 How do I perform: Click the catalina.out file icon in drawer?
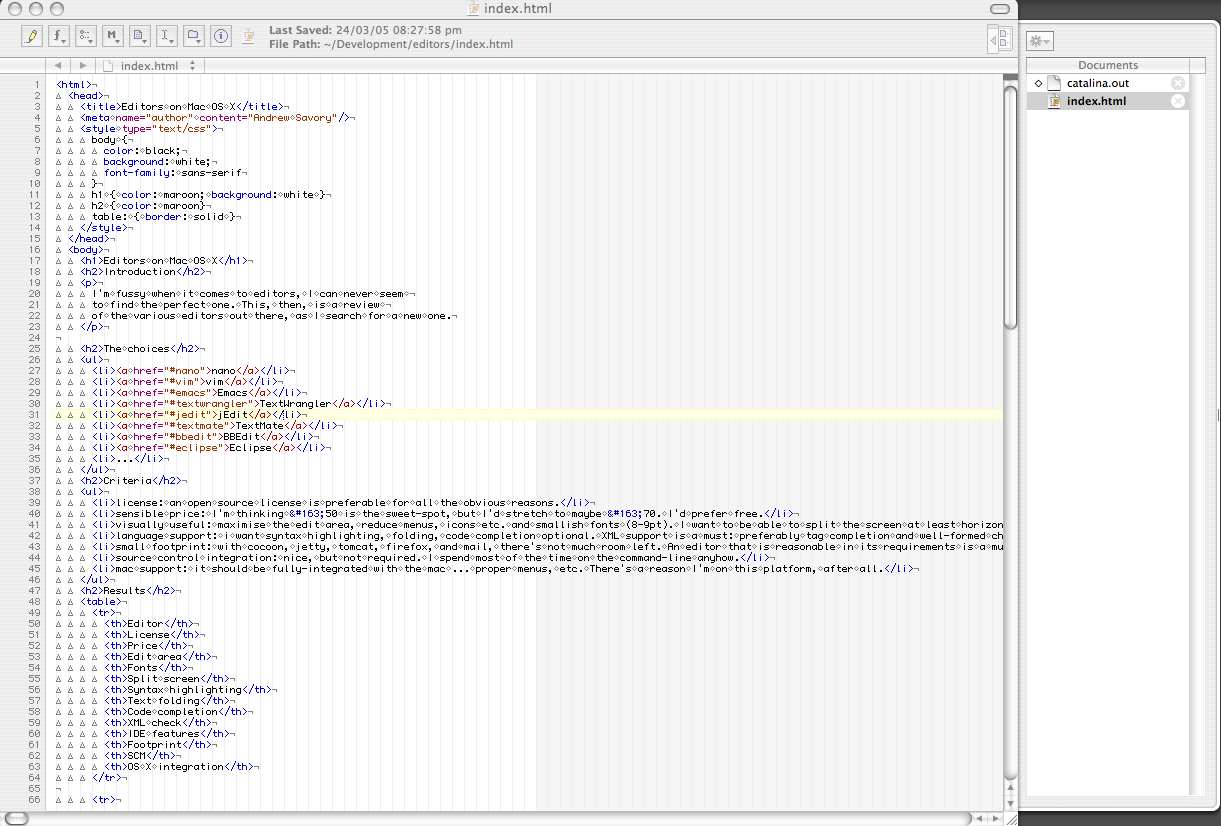coord(1054,83)
